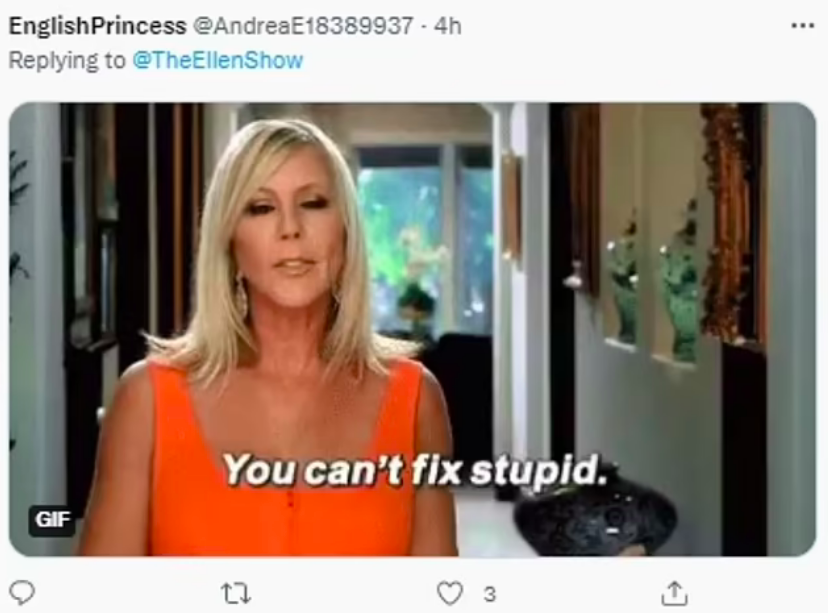The height and width of the screenshot is (613, 828).
Task: Click the gold-framed wall decoration in the GIF
Action: click(x=727, y=223)
